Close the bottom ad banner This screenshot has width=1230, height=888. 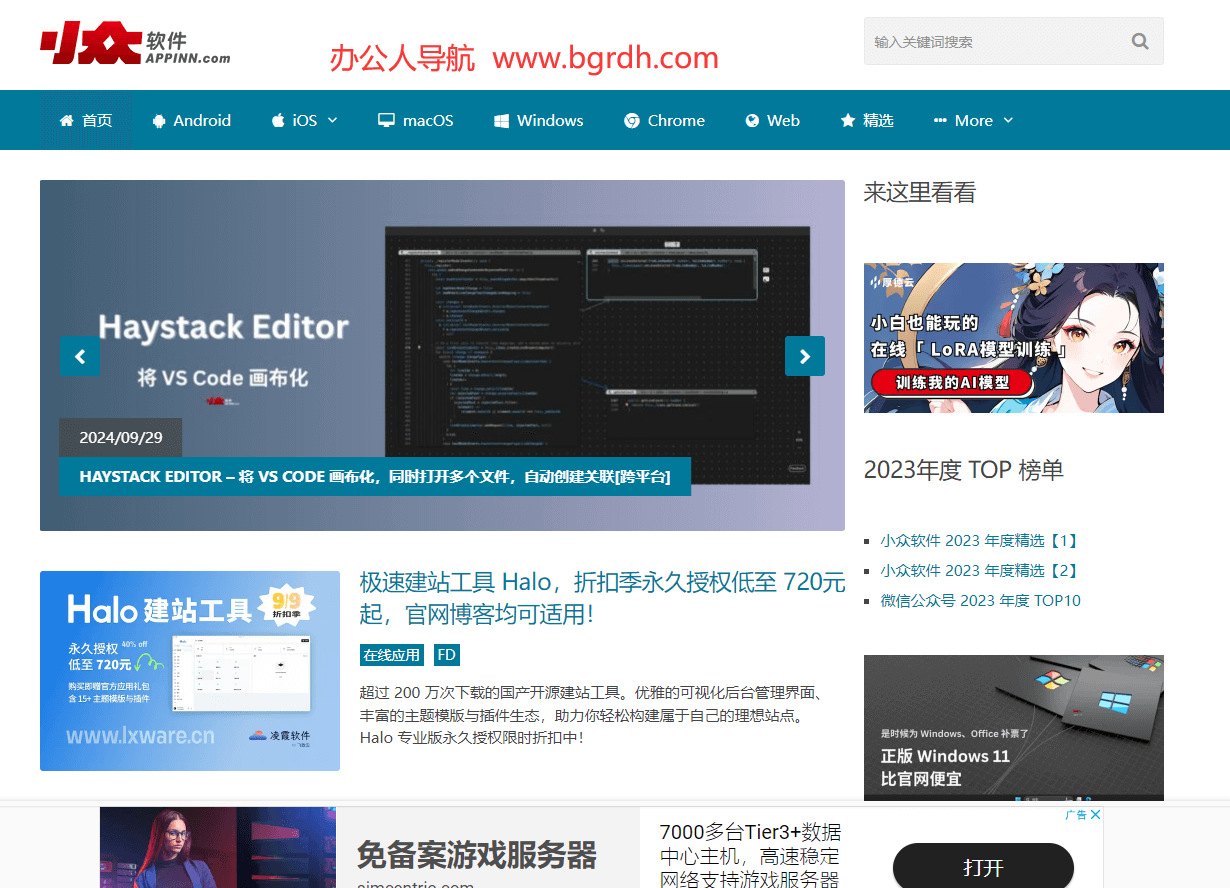(1095, 815)
